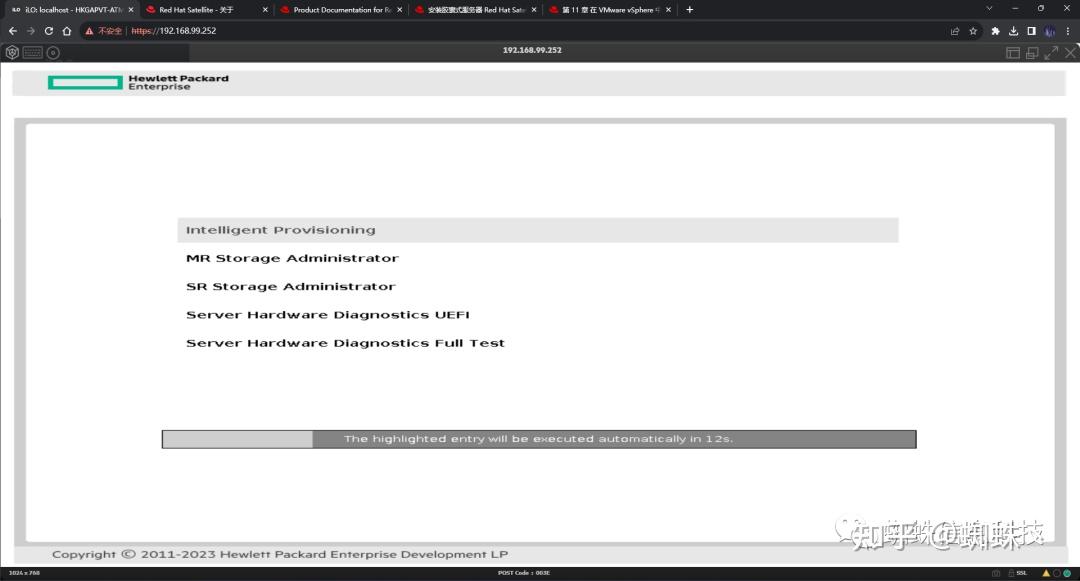1080x581 pixels.
Task: Reload the iLO remote console page
Action: pos(49,30)
